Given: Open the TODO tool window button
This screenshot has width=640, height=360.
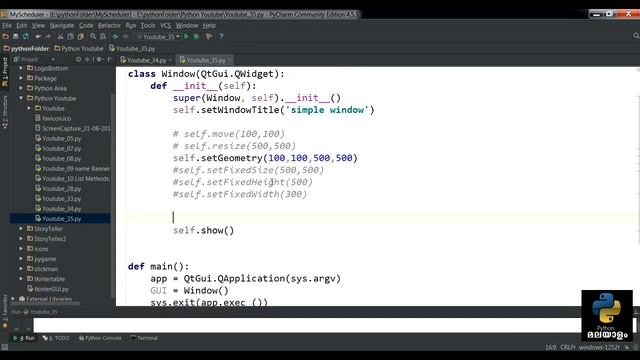Looking at the screenshot, I should [x=56, y=338].
